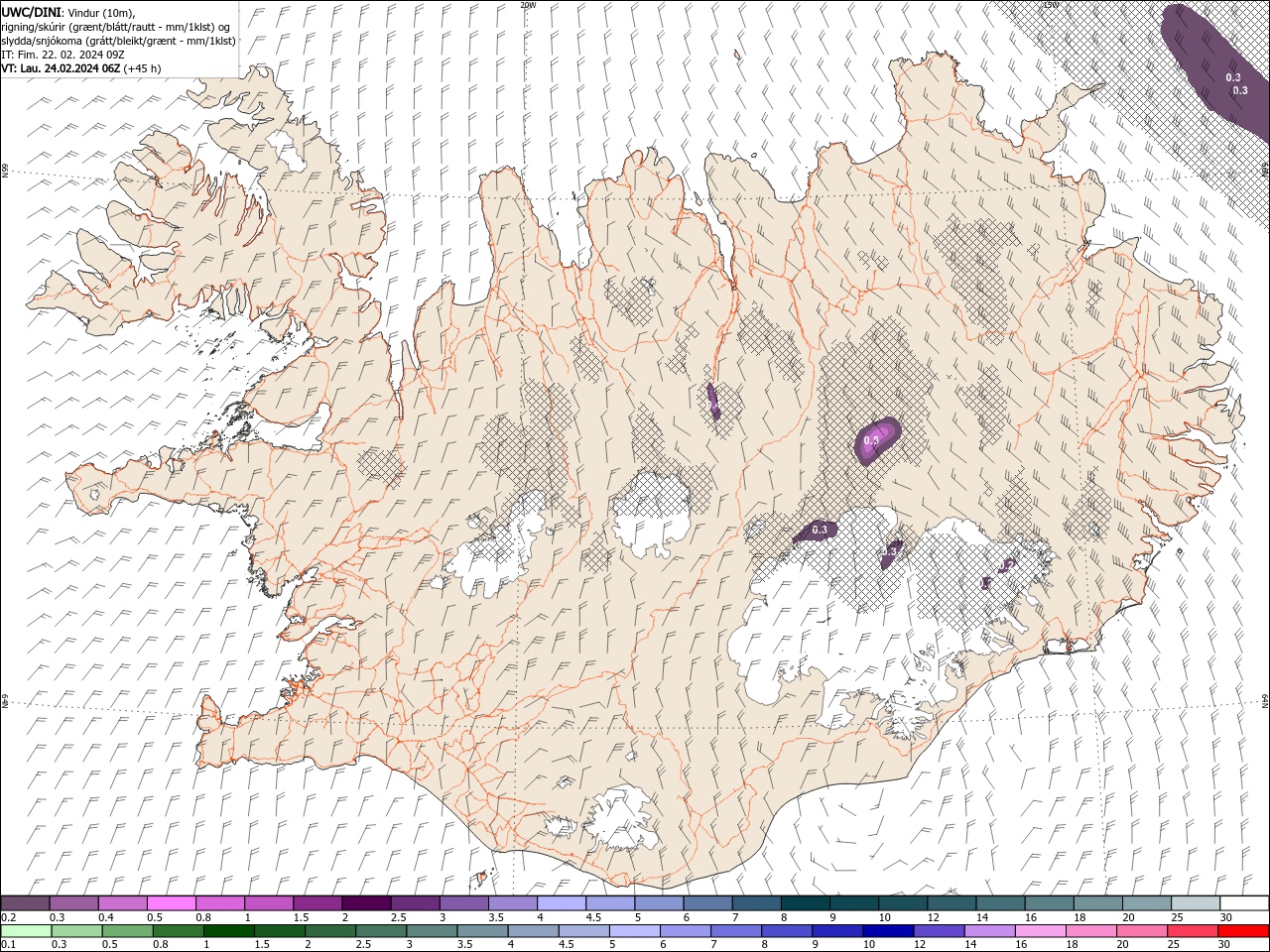Click the initial time text 'IT: Fim. 22. 02. 2024 09Z'
Viewport: 1270px width, 952px height.
point(63,55)
